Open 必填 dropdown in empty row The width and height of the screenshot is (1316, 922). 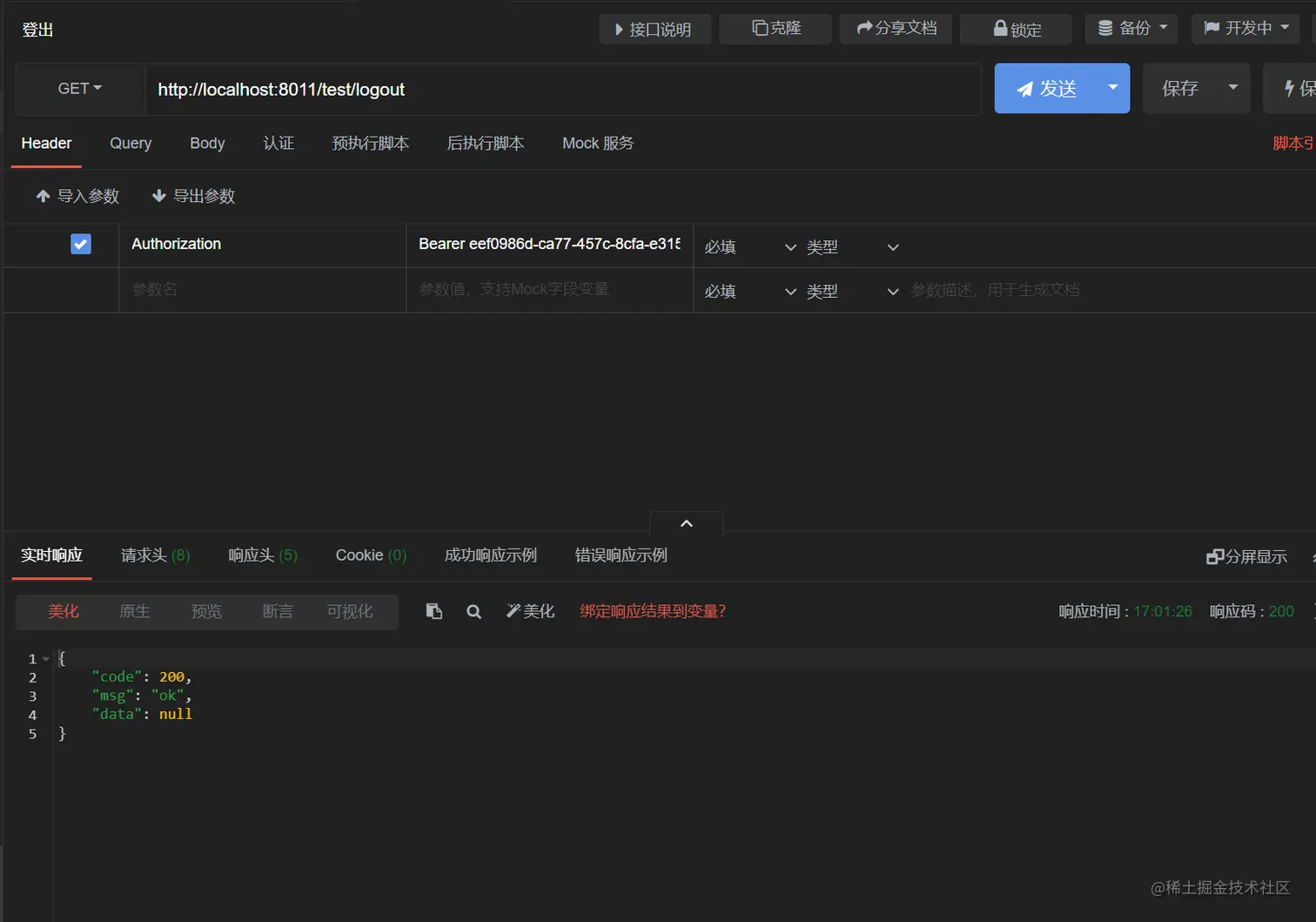[749, 291]
